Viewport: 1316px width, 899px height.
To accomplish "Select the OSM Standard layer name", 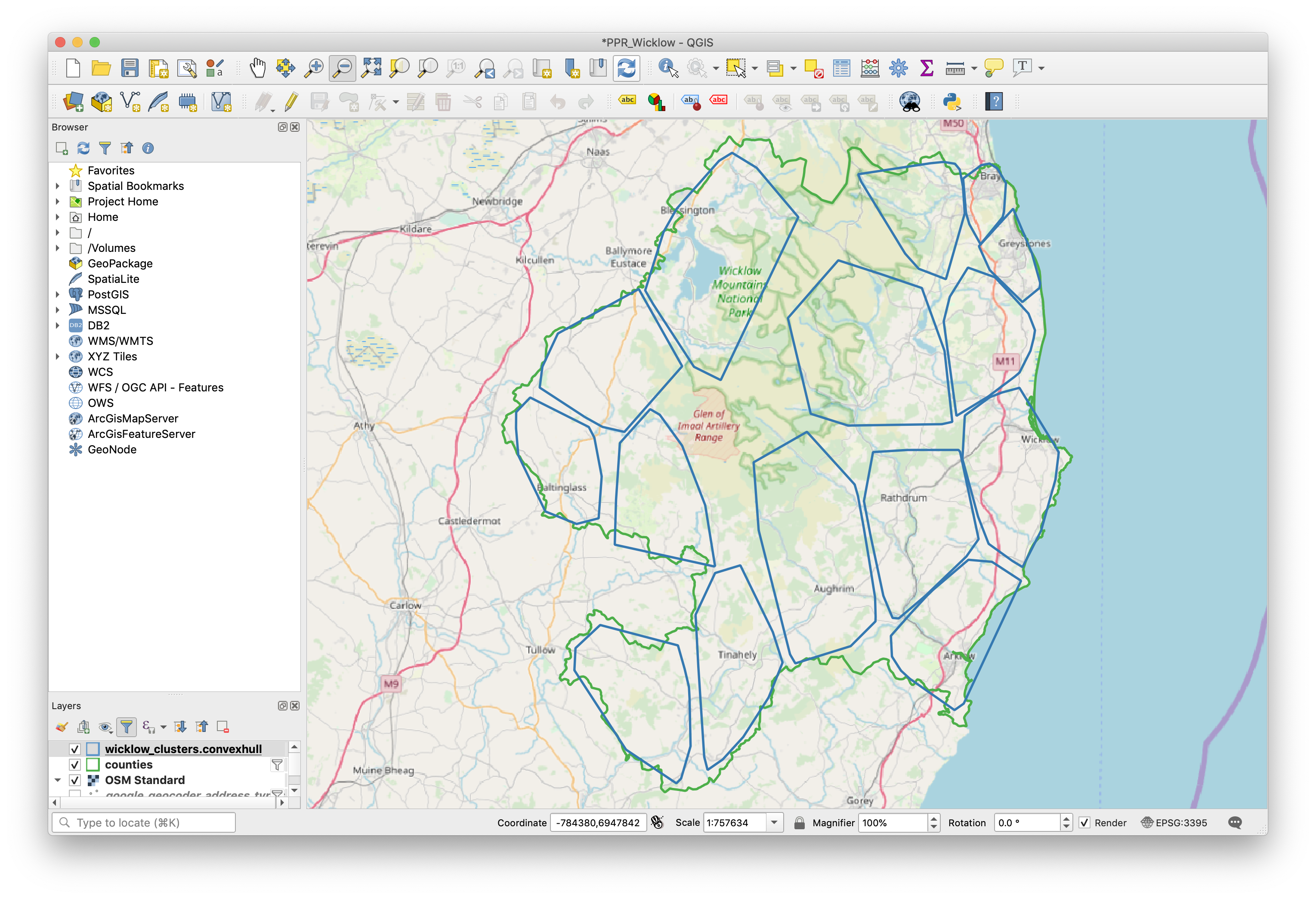I will click(x=145, y=780).
